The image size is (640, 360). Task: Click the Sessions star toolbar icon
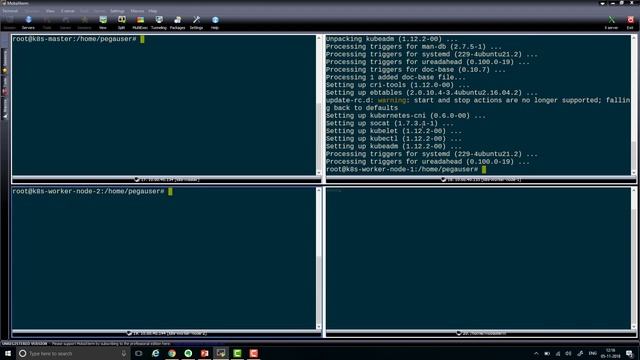[x=84, y=23]
